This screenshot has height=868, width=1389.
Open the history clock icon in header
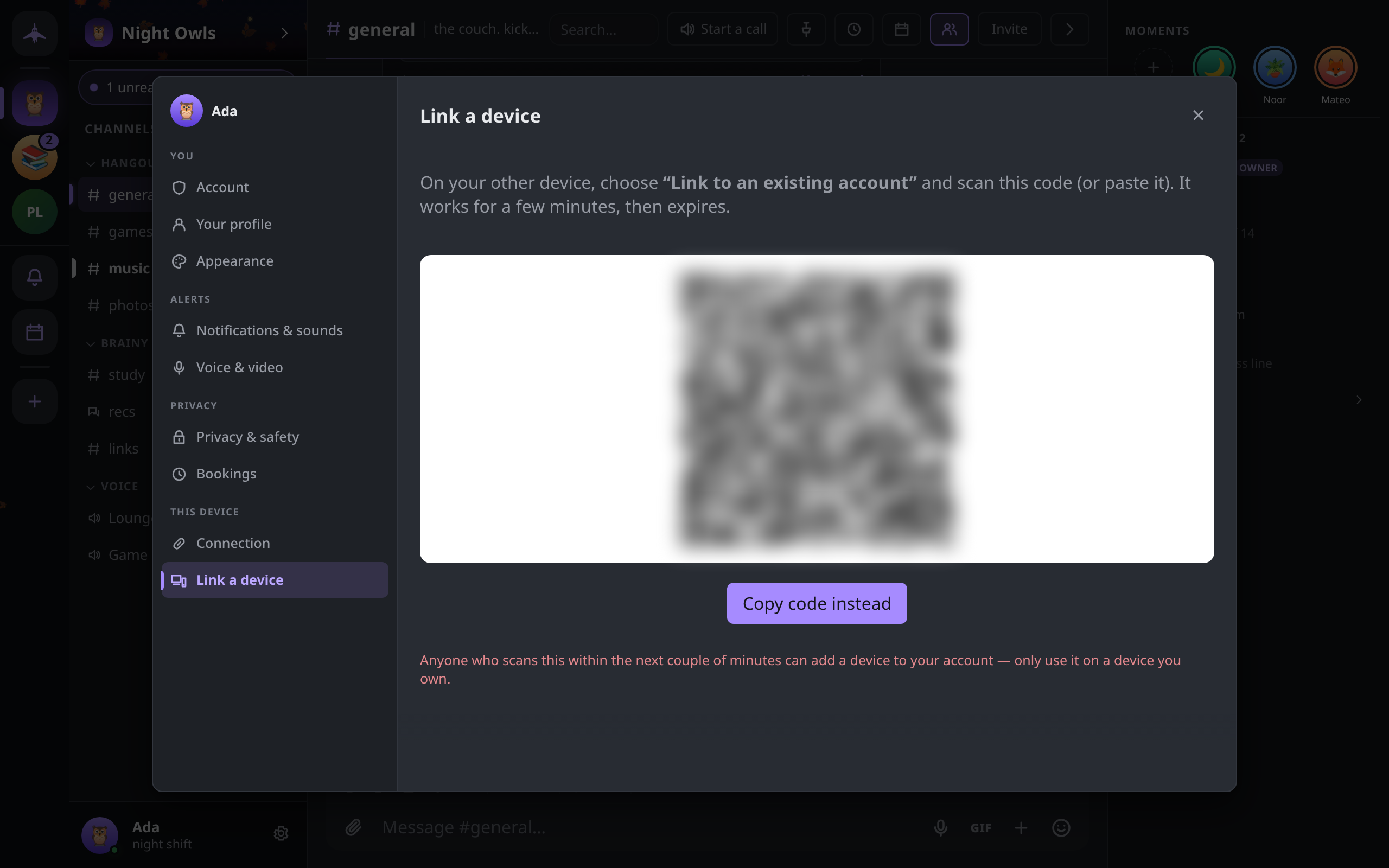[x=853, y=29]
